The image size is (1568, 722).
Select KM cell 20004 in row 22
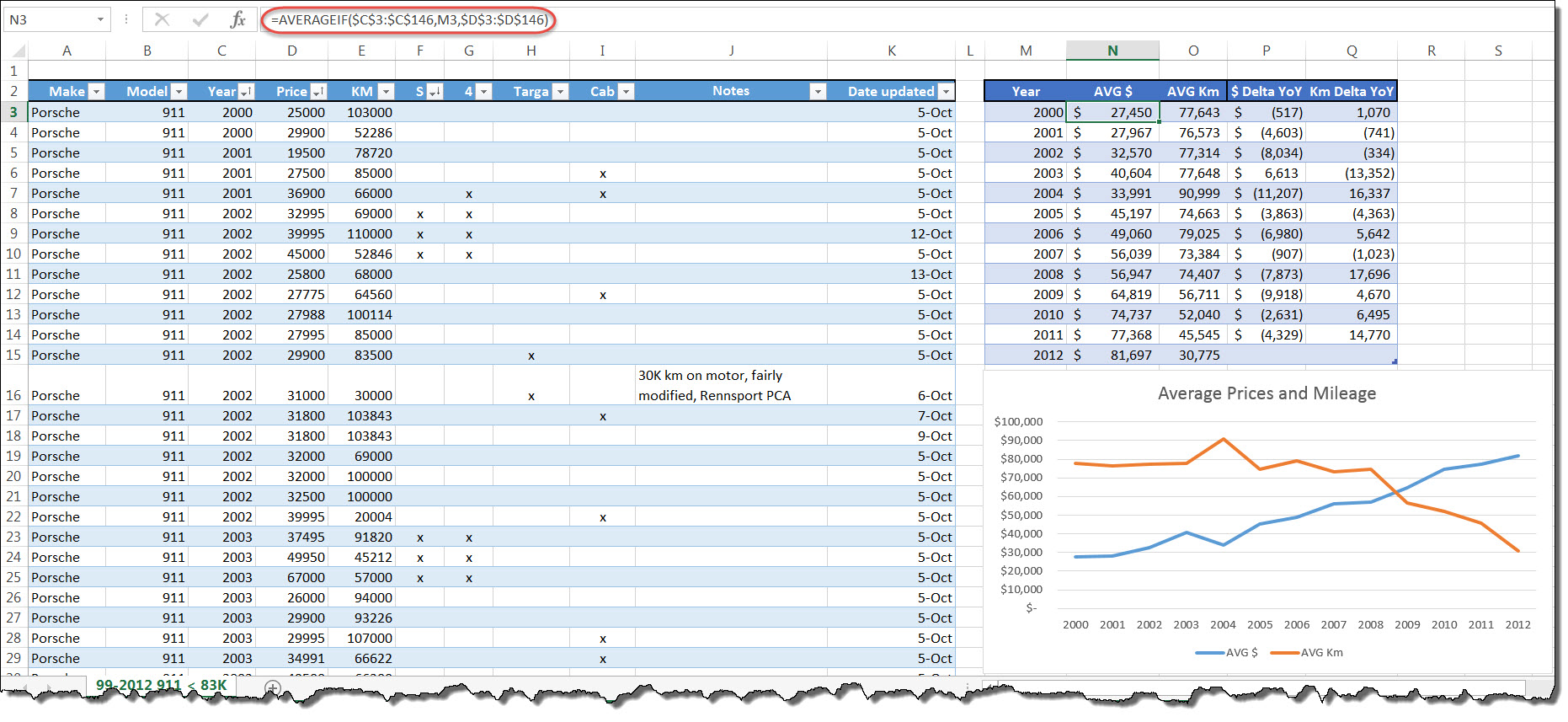[x=361, y=516]
